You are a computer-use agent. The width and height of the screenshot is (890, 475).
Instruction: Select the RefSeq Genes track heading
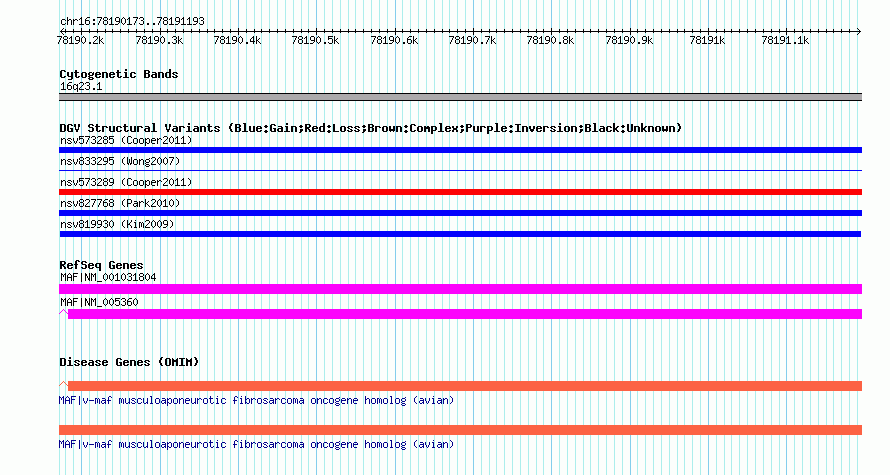pos(102,265)
